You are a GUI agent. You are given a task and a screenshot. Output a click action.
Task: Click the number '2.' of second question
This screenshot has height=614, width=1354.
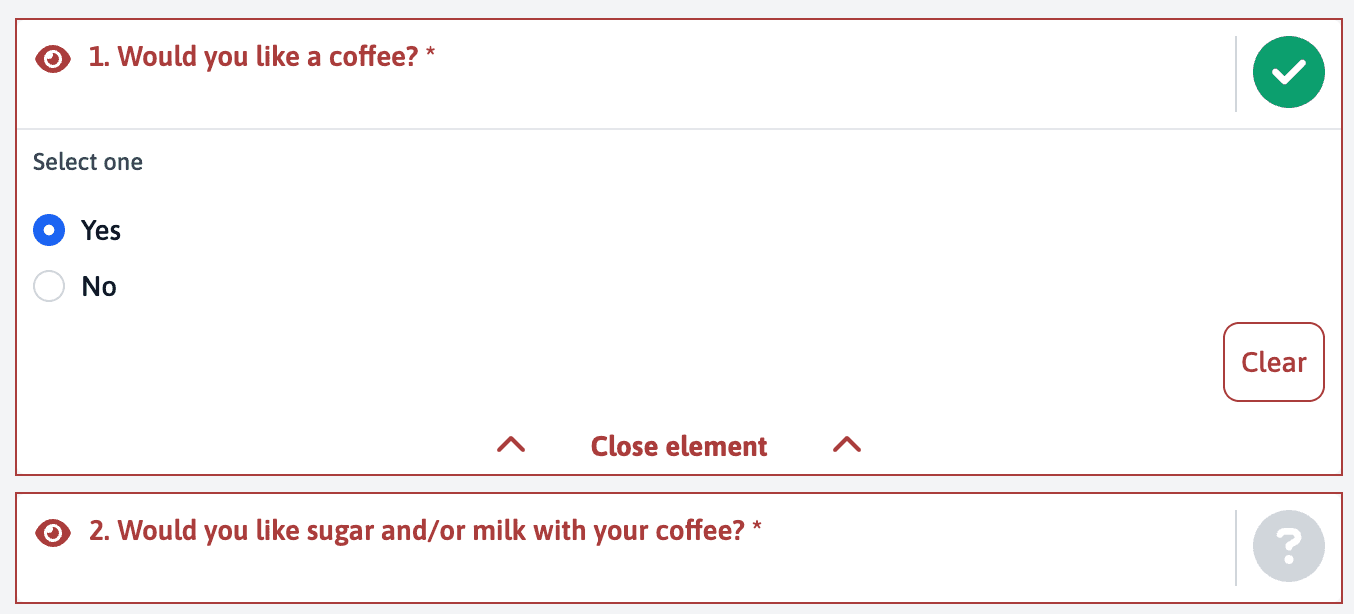click(x=99, y=531)
